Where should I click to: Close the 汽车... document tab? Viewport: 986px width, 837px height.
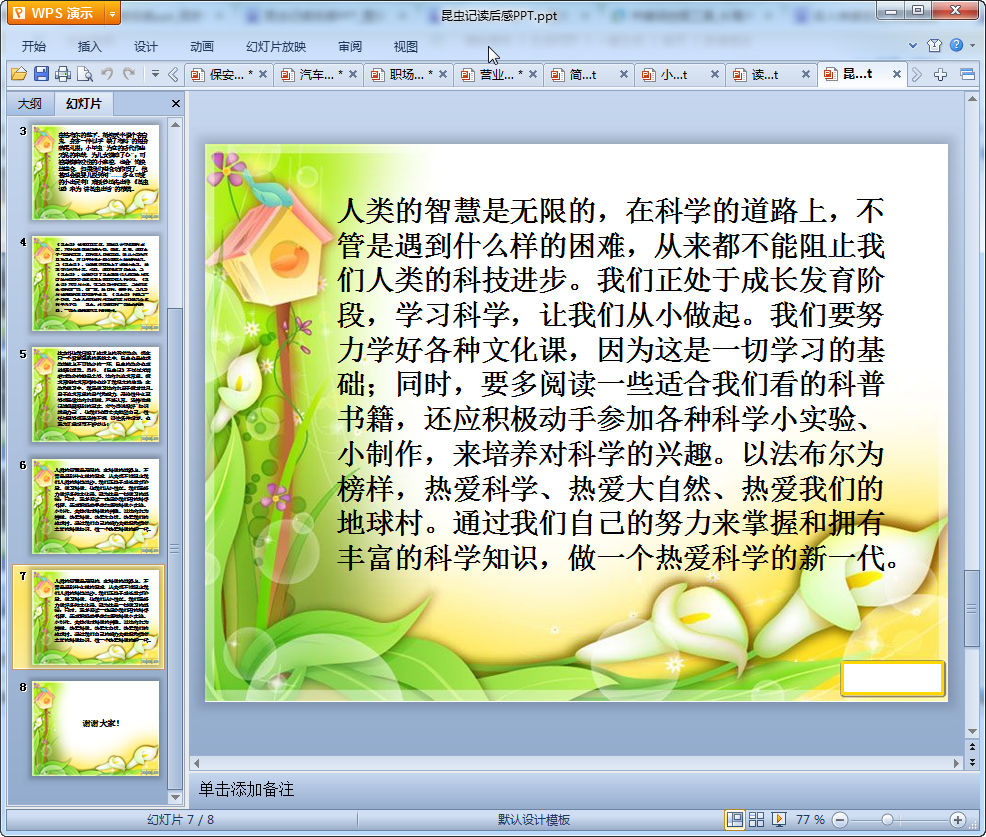tap(353, 74)
